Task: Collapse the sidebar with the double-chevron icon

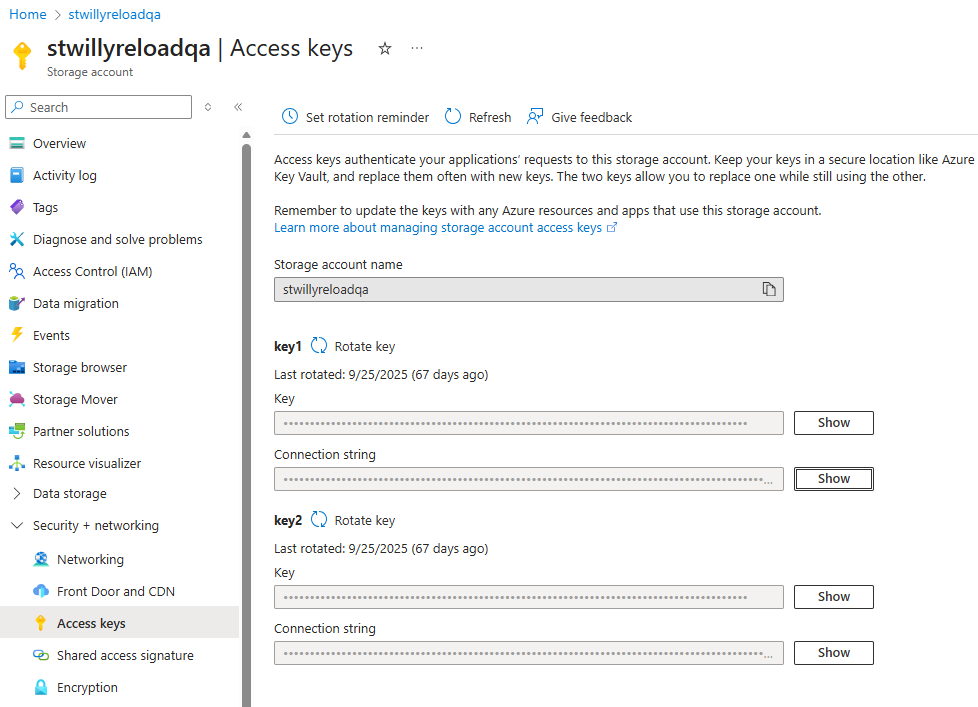Action: click(238, 107)
